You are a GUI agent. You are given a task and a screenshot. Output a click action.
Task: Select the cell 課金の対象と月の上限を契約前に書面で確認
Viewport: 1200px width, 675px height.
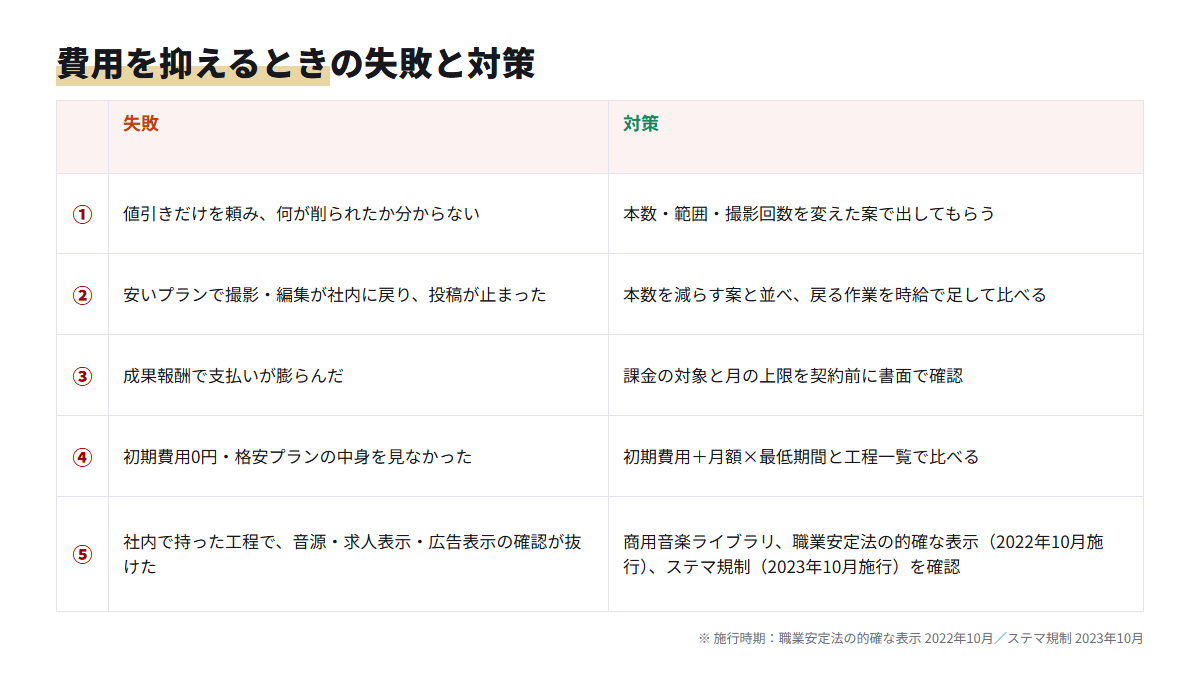[x=876, y=376]
